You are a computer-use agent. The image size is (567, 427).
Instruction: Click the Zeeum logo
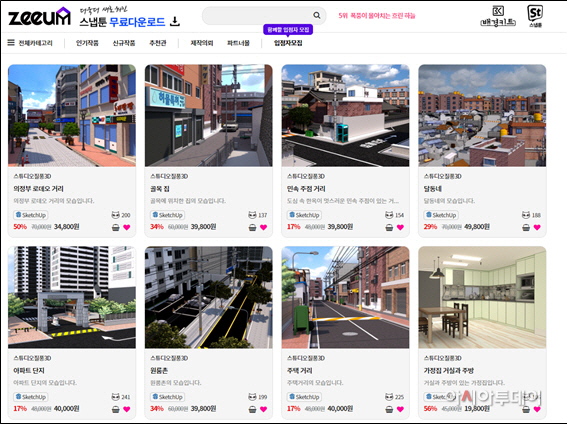point(39,17)
